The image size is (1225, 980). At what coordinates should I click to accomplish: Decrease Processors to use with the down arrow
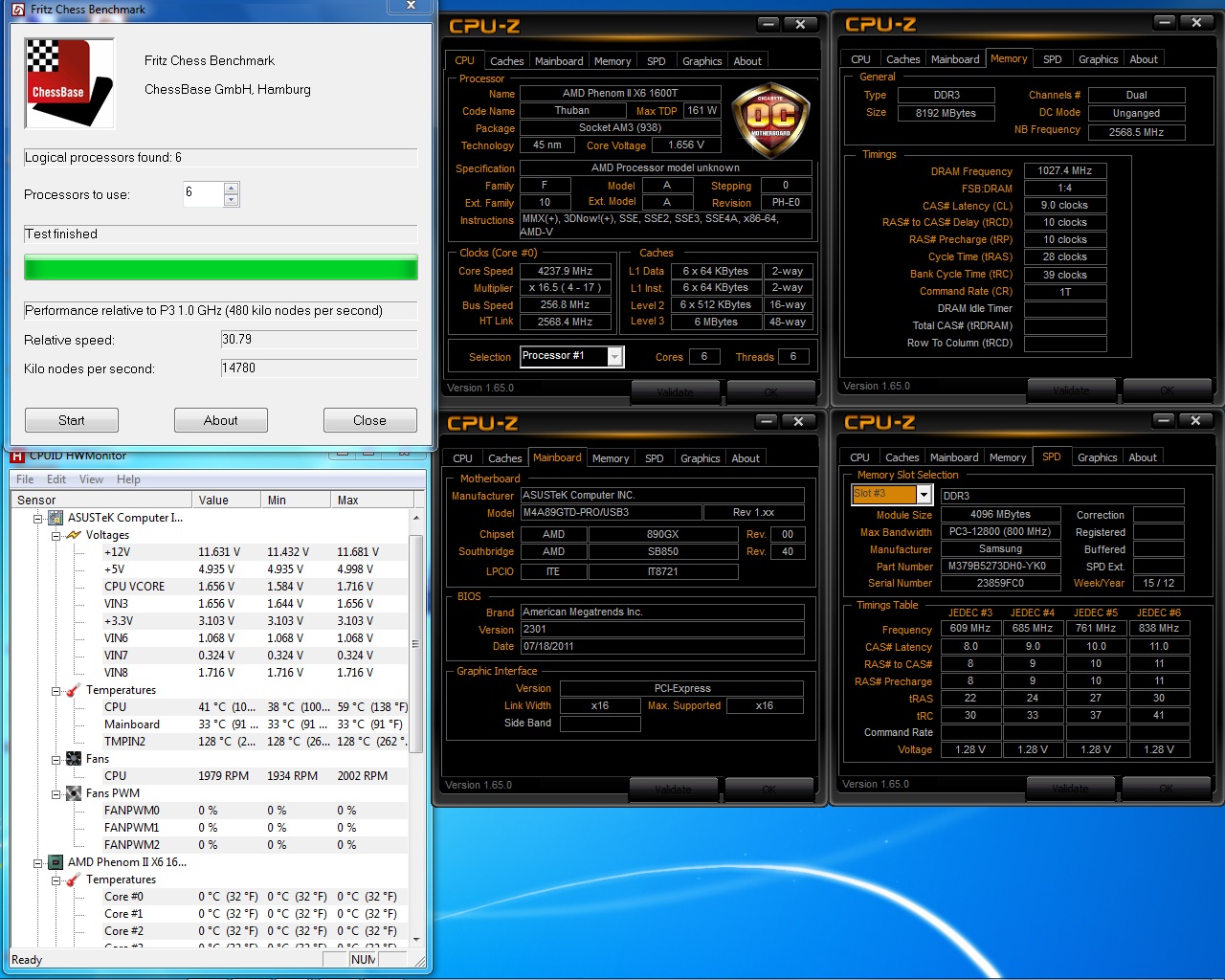click(231, 200)
